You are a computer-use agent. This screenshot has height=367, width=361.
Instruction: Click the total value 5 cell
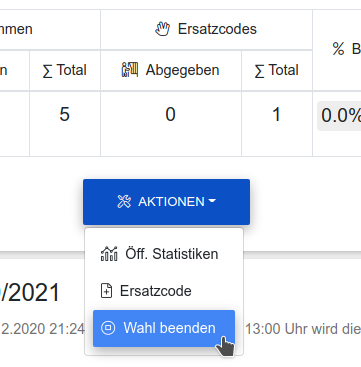tap(65, 124)
